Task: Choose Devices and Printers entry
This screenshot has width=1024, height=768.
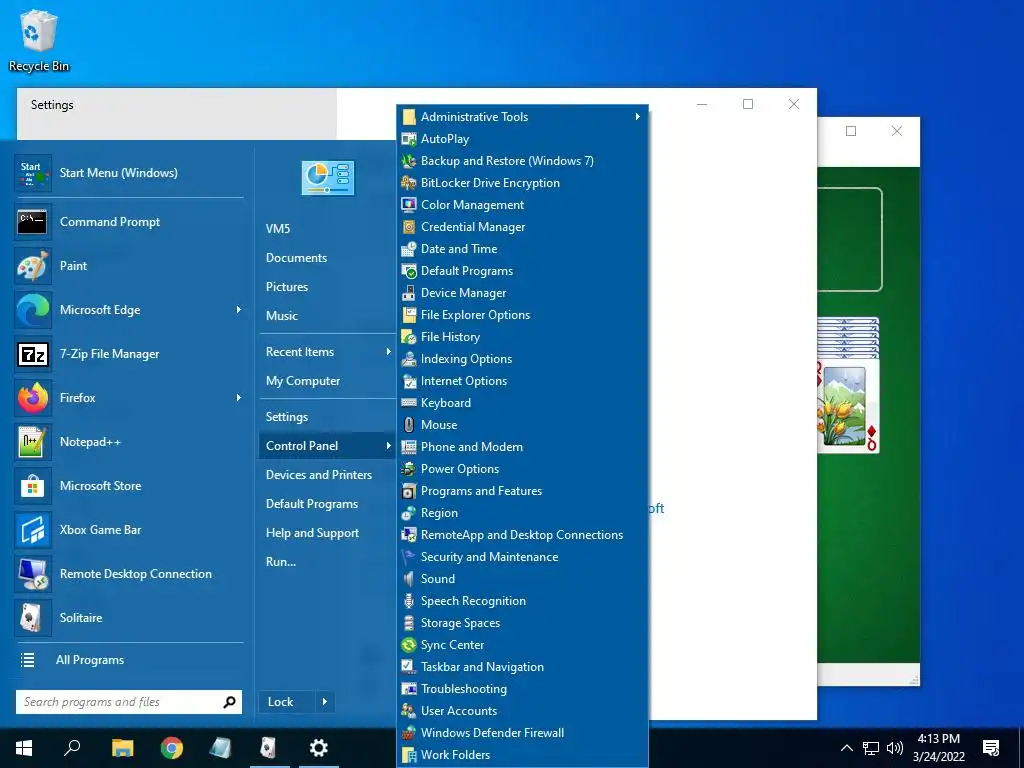Action: click(x=319, y=475)
